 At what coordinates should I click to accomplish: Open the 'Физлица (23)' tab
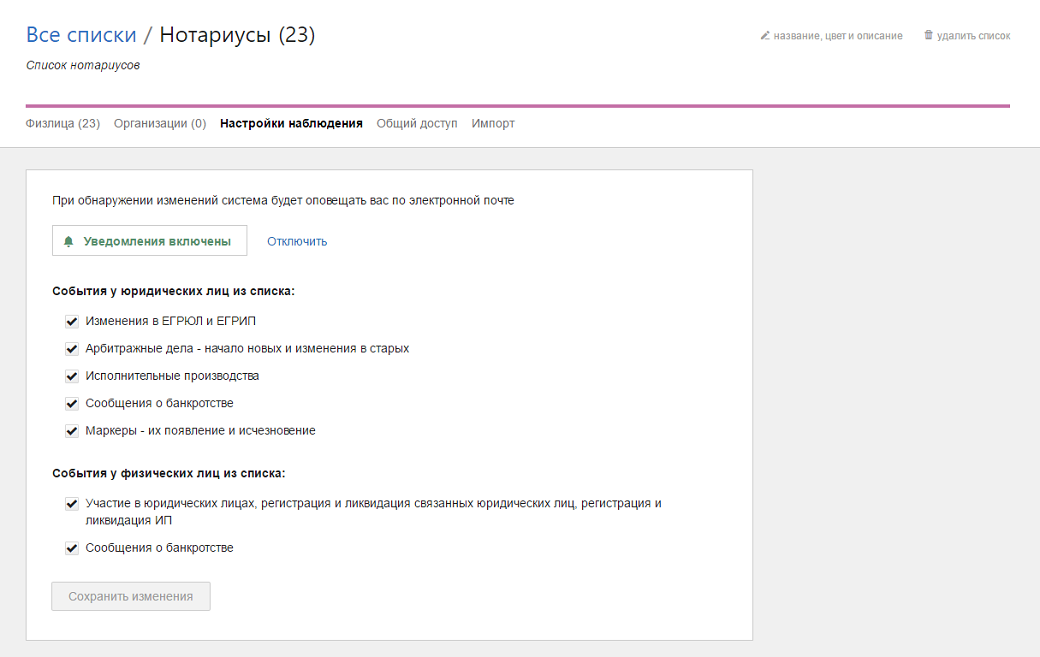pos(62,124)
